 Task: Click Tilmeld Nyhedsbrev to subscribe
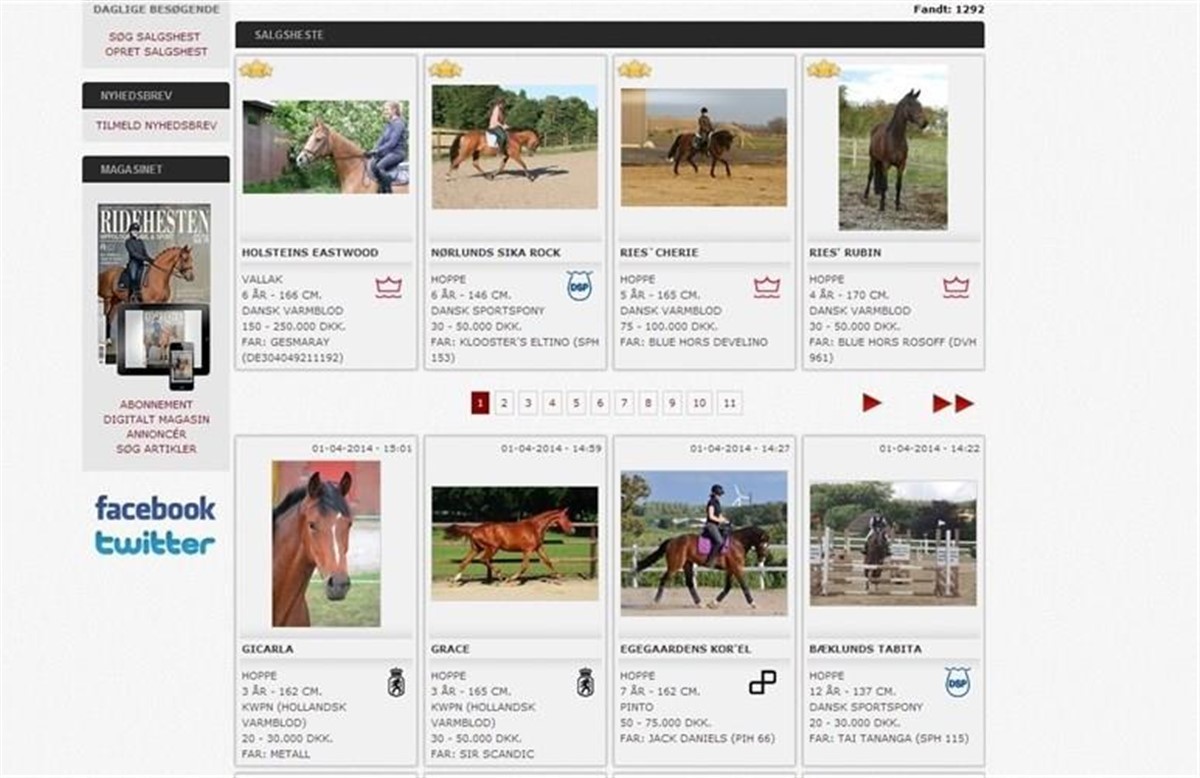[x=156, y=126]
